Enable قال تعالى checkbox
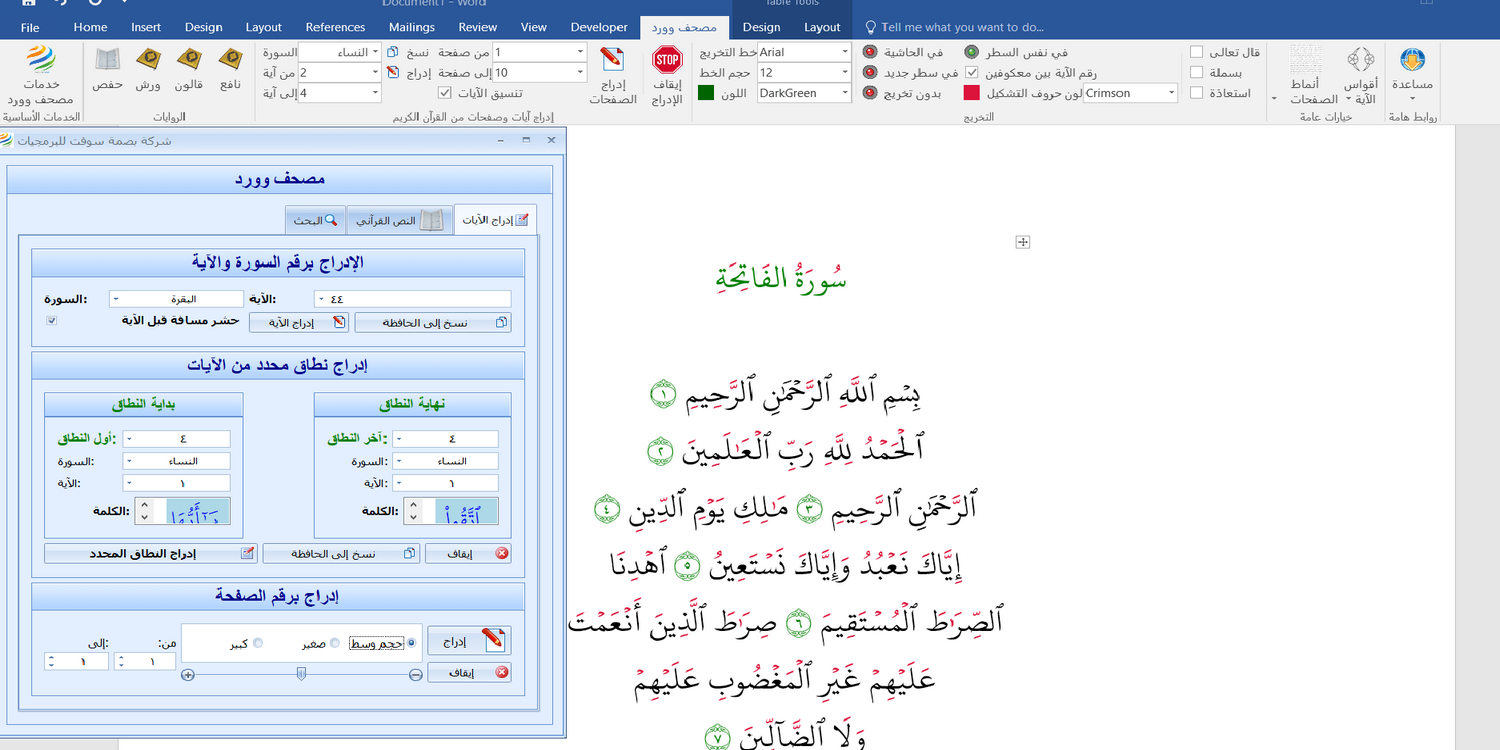The width and height of the screenshot is (1500, 750). click(x=1197, y=52)
